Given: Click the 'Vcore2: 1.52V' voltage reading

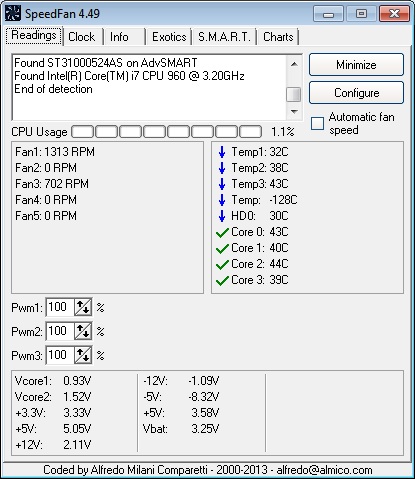Looking at the screenshot, I should click(x=53, y=397).
